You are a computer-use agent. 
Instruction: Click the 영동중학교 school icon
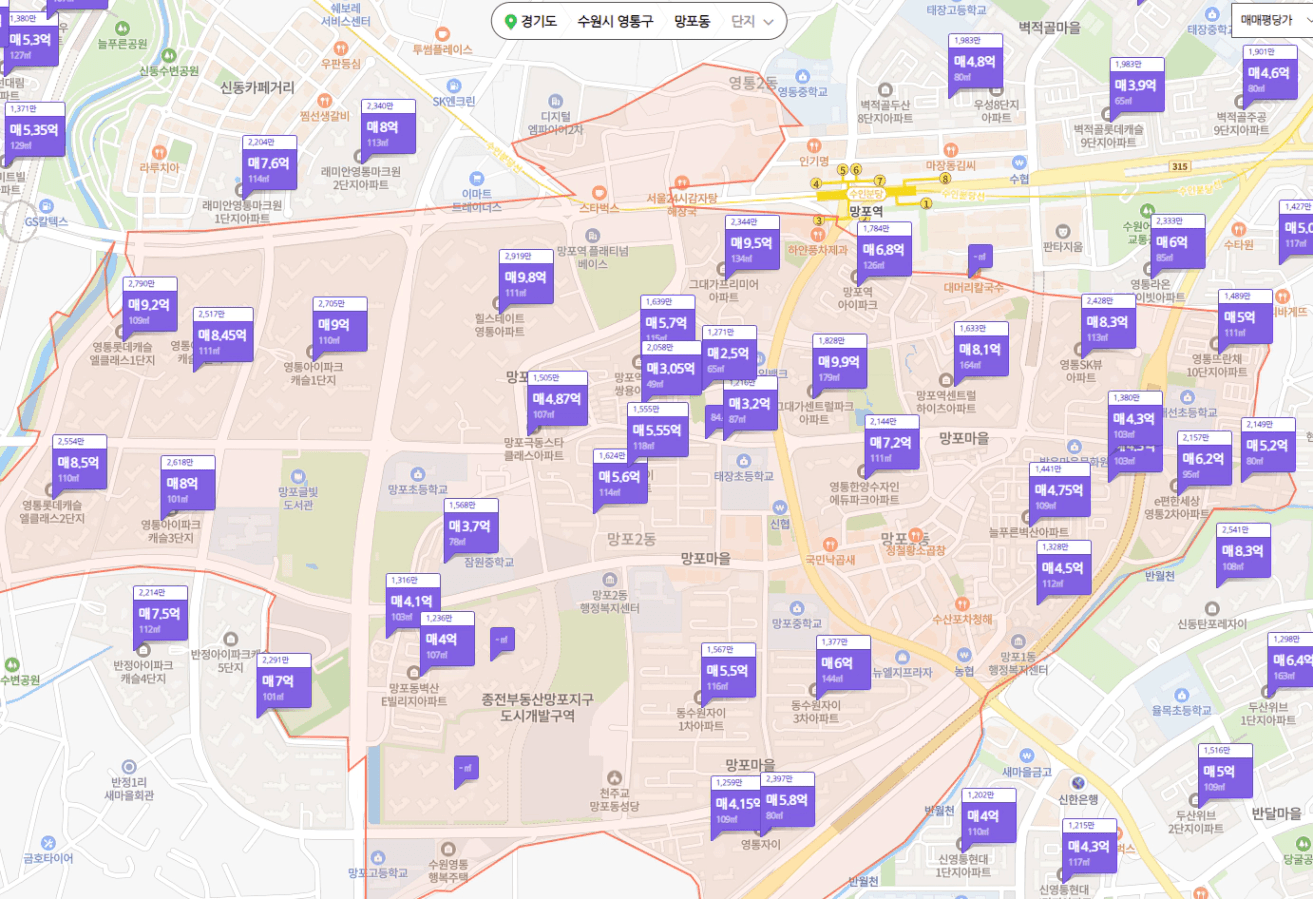[803, 76]
